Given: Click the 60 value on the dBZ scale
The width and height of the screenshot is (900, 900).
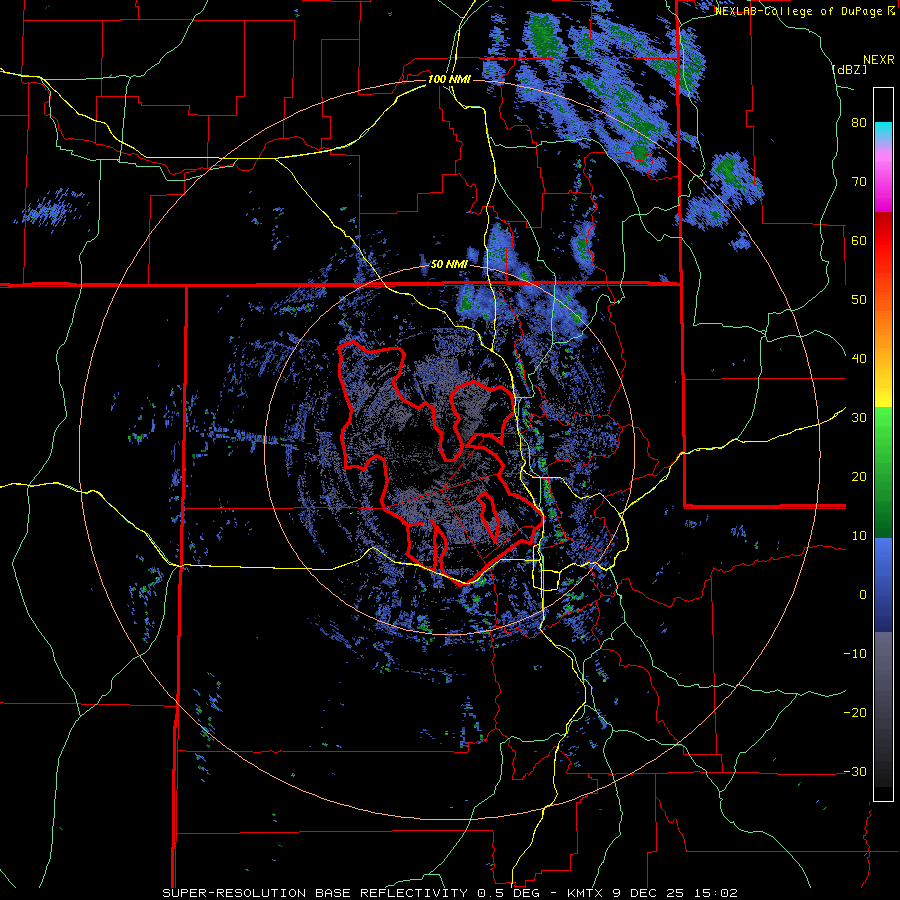Looking at the screenshot, I should (x=859, y=240).
